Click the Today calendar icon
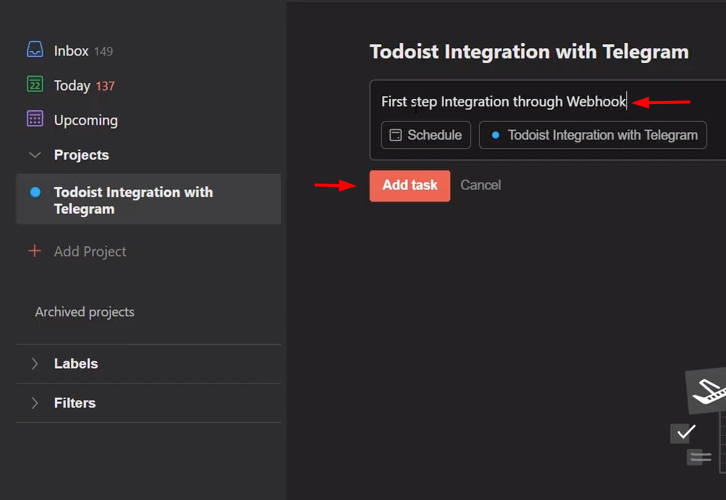 coord(35,84)
